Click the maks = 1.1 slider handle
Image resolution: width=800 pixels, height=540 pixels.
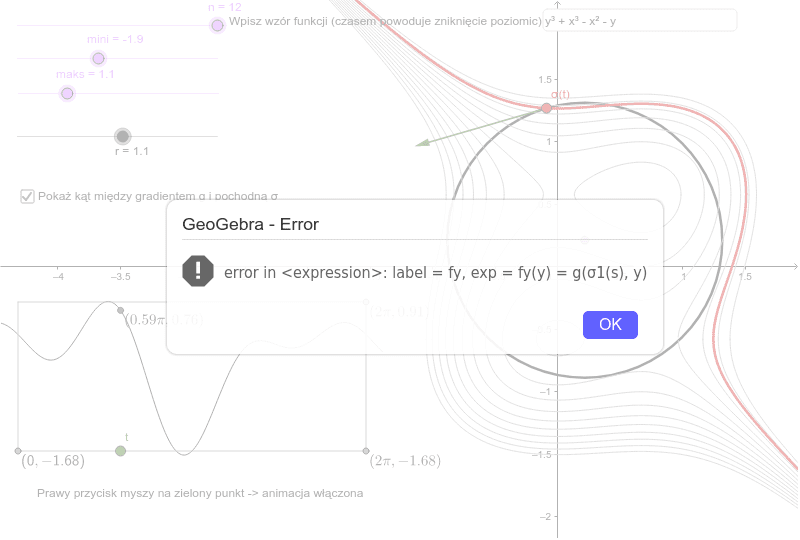click(67, 93)
